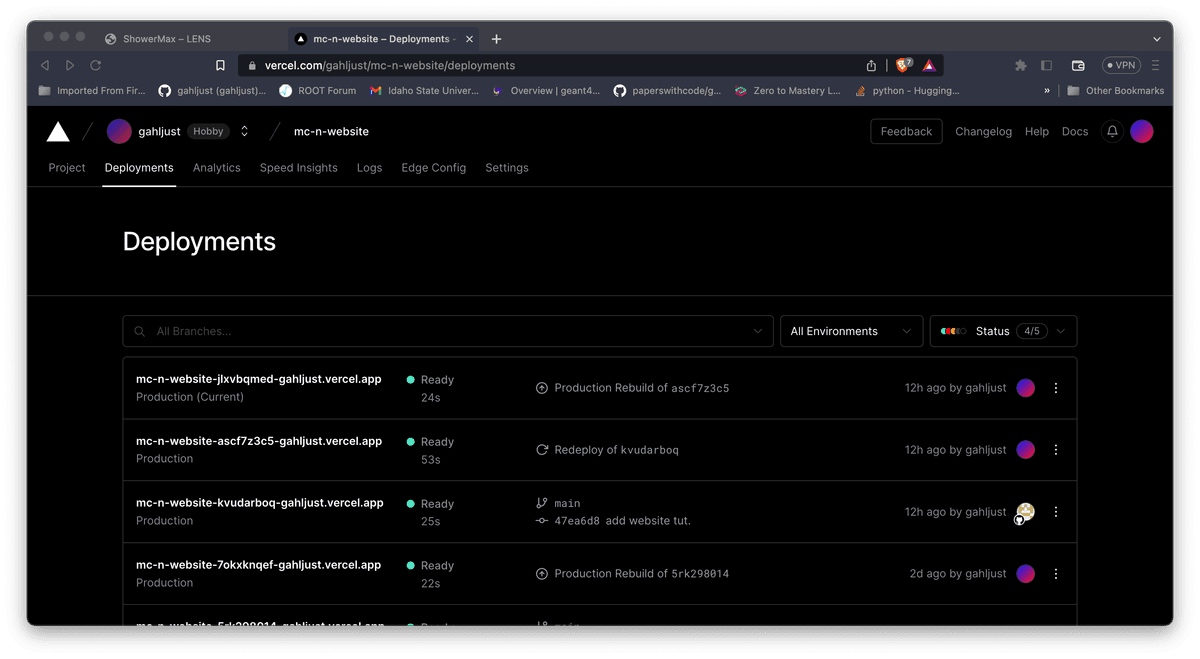Open the Idaho State University bookmark
The height and width of the screenshot is (659, 1200).
(x=424, y=90)
